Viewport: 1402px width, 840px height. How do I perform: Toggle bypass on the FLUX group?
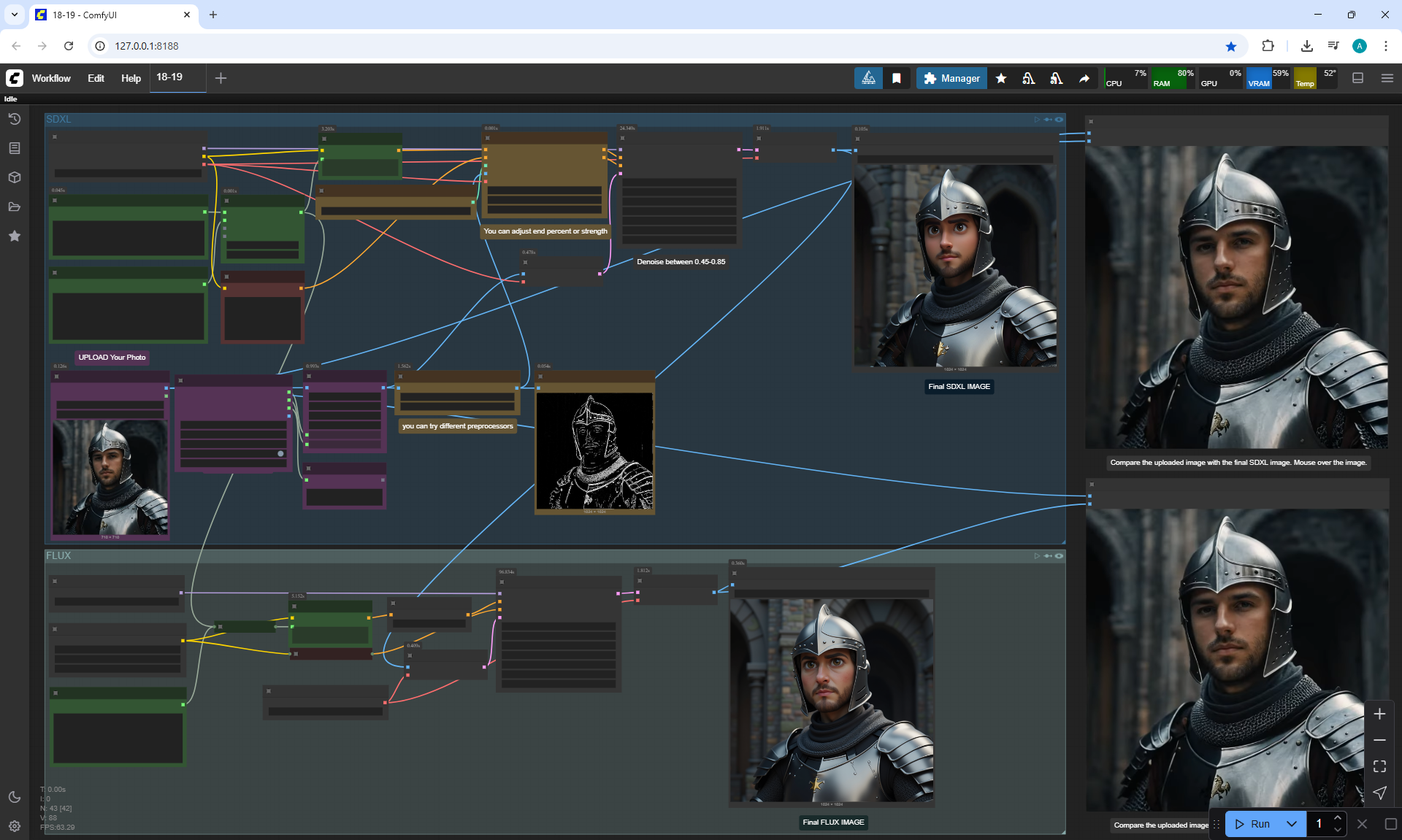(1048, 555)
